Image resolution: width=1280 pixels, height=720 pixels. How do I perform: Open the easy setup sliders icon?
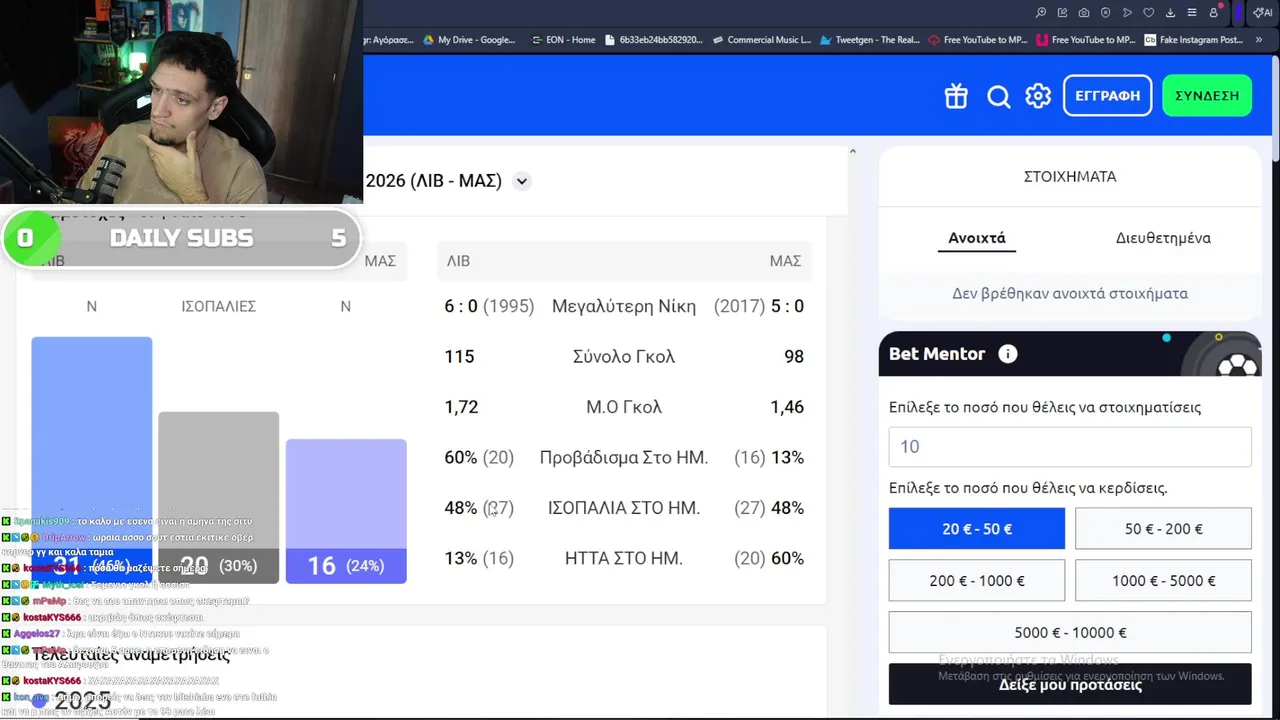(1192, 13)
